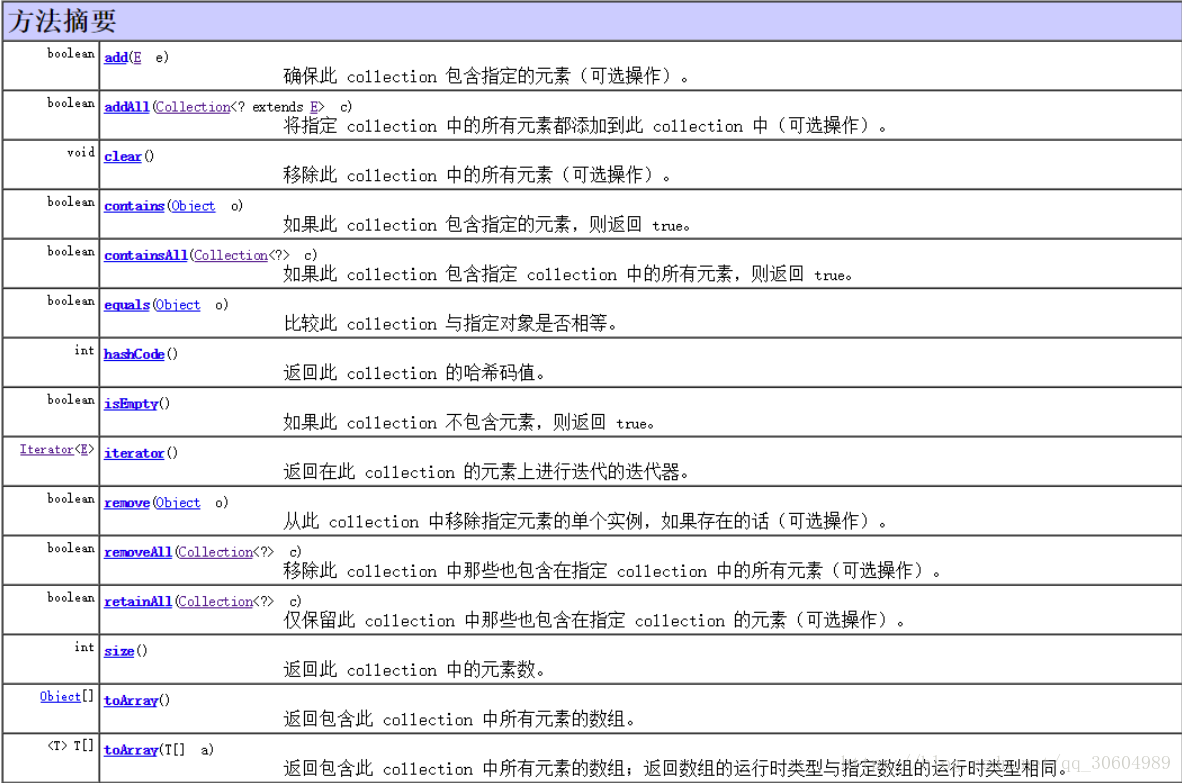
Task: Click Collection link in retainAll parameters
Action: pos(216,602)
